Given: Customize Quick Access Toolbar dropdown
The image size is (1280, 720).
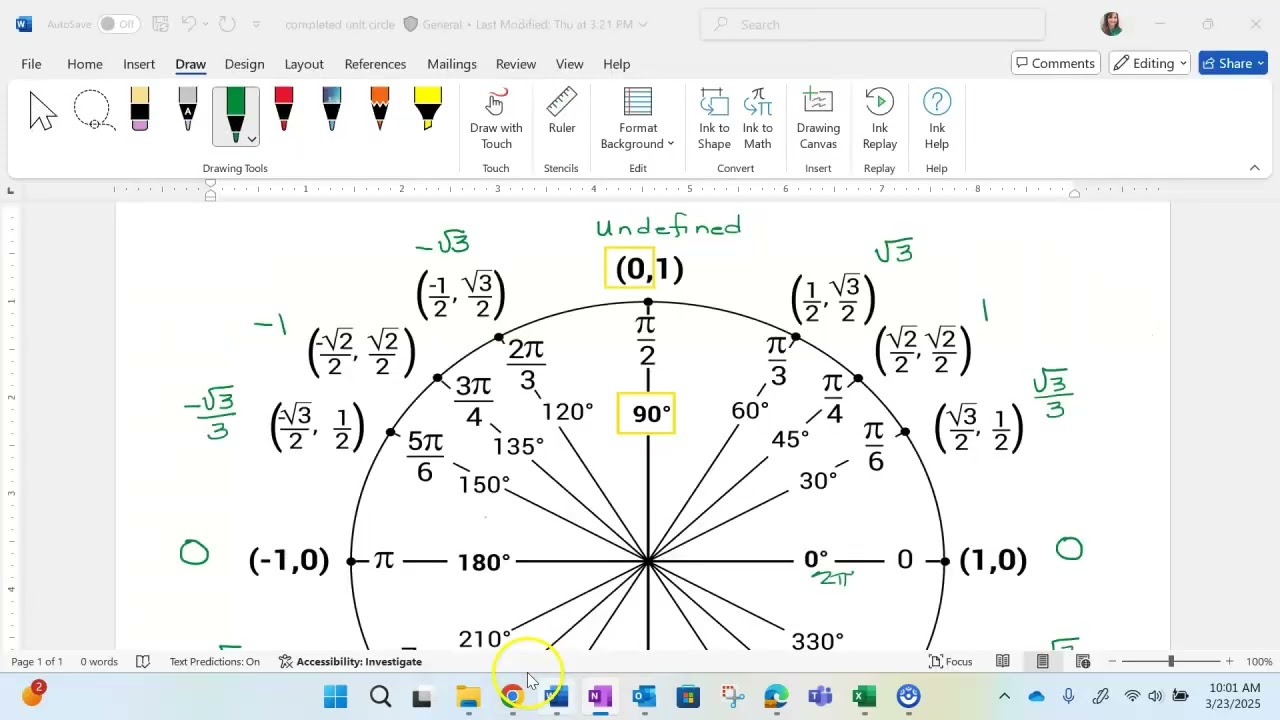Looking at the screenshot, I should click(257, 24).
